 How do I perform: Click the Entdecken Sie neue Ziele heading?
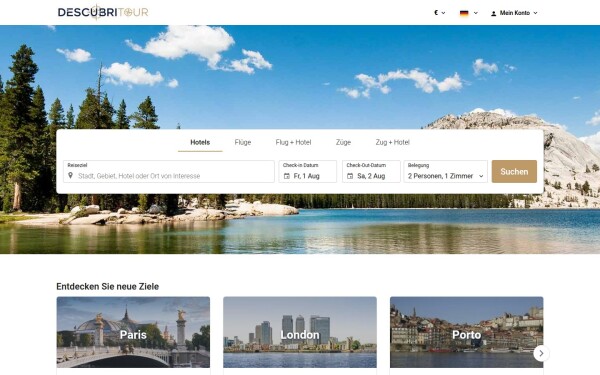click(x=108, y=286)
